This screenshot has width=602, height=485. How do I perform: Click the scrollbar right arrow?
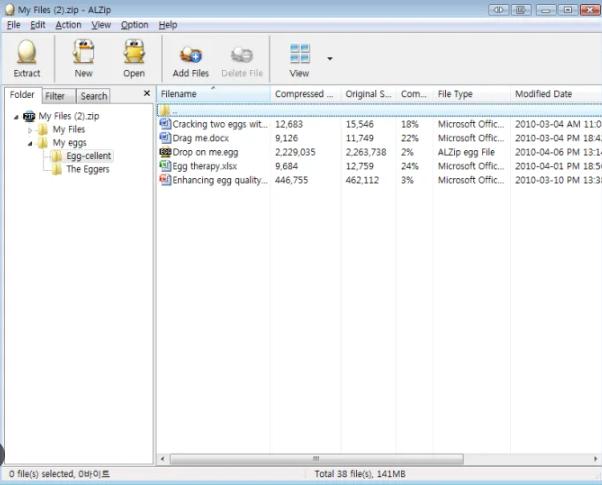[x=595, y=459]
